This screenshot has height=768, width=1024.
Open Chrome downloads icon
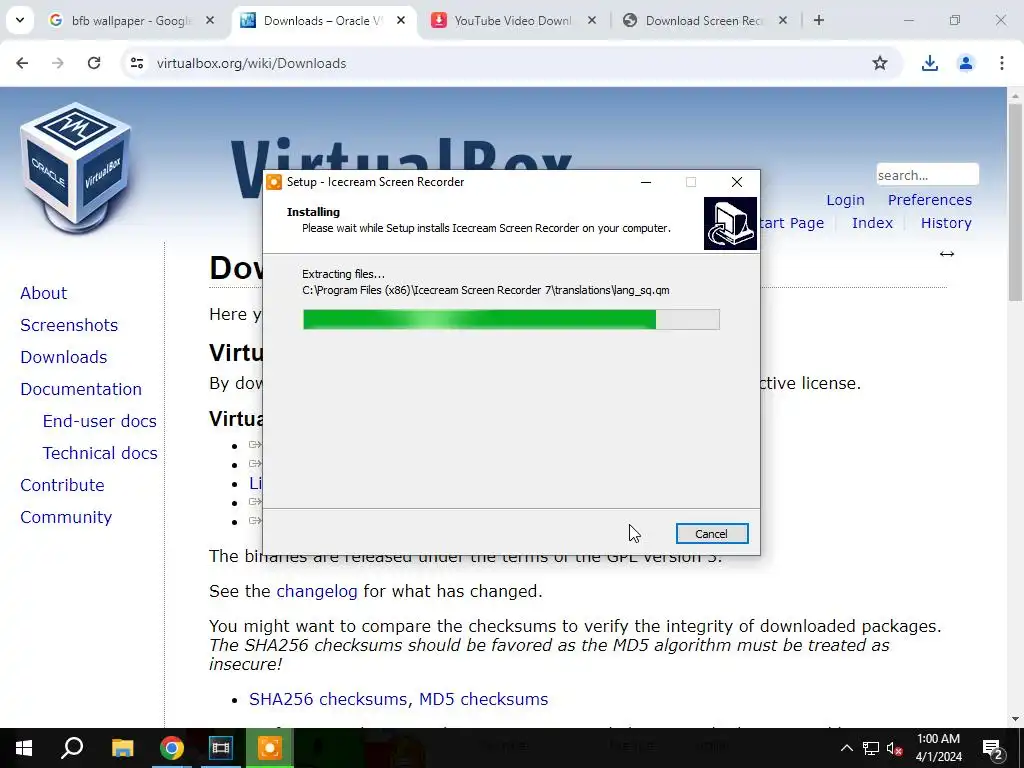929,63
